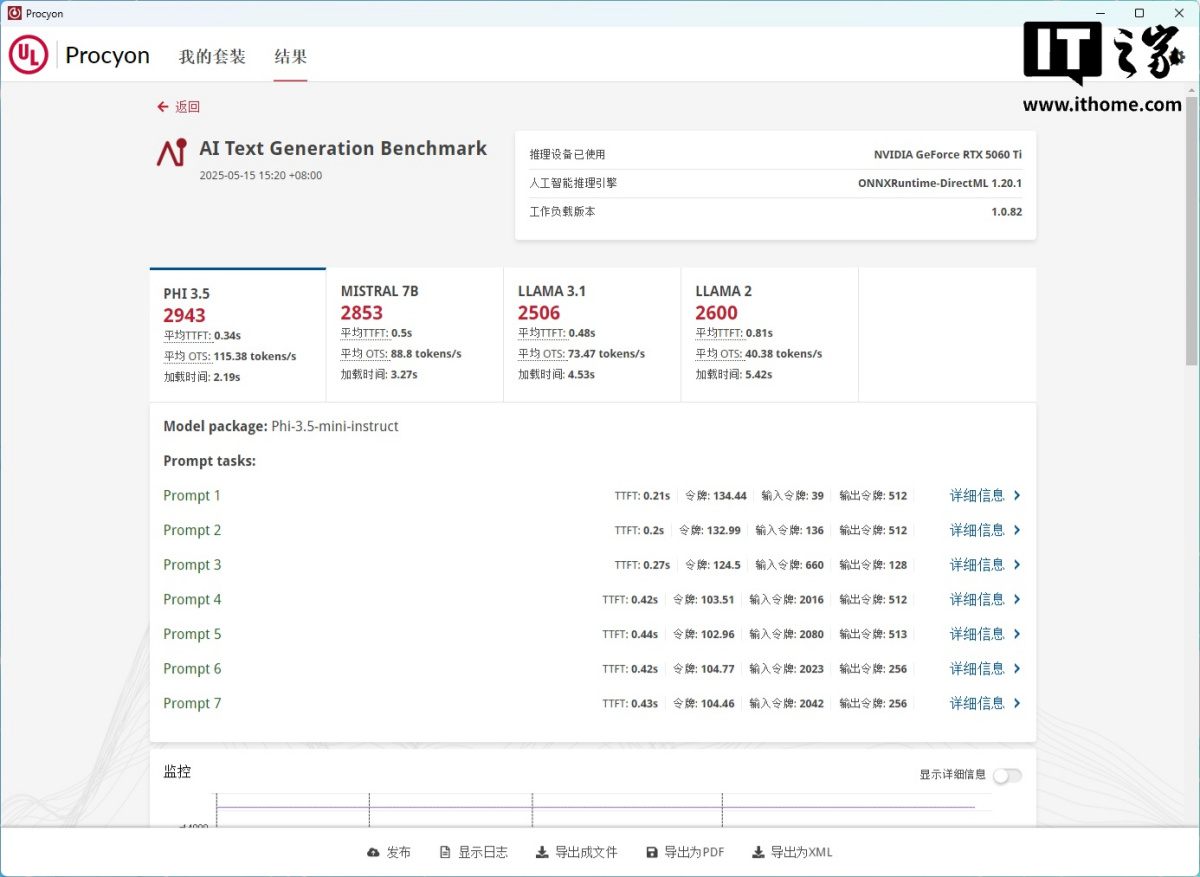Expand Prompt 4 details chevron

tap(1017, 600)
